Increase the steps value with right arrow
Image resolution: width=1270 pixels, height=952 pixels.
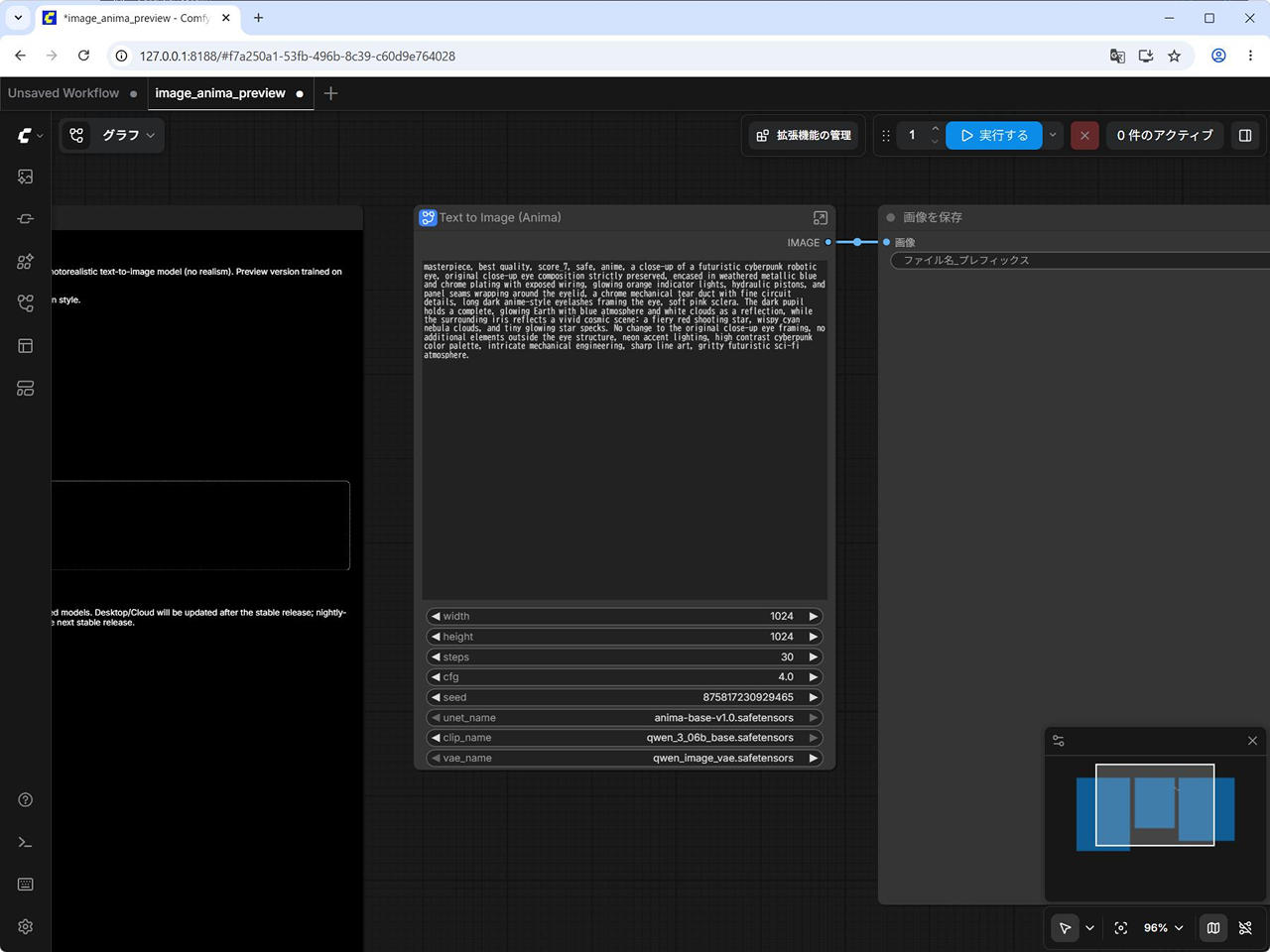tap(814, 656)
